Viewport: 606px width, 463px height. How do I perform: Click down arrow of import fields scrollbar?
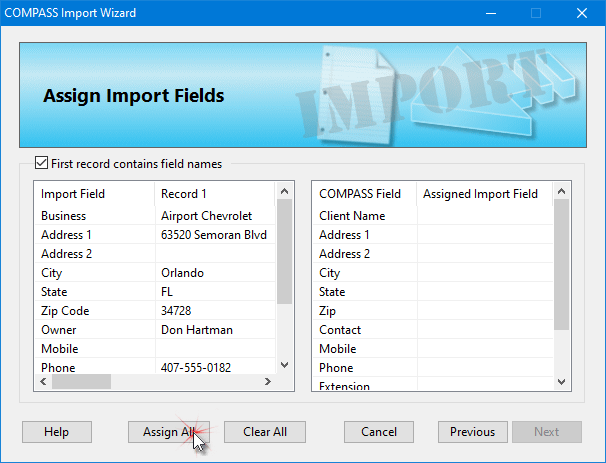(x=284, y=364)
